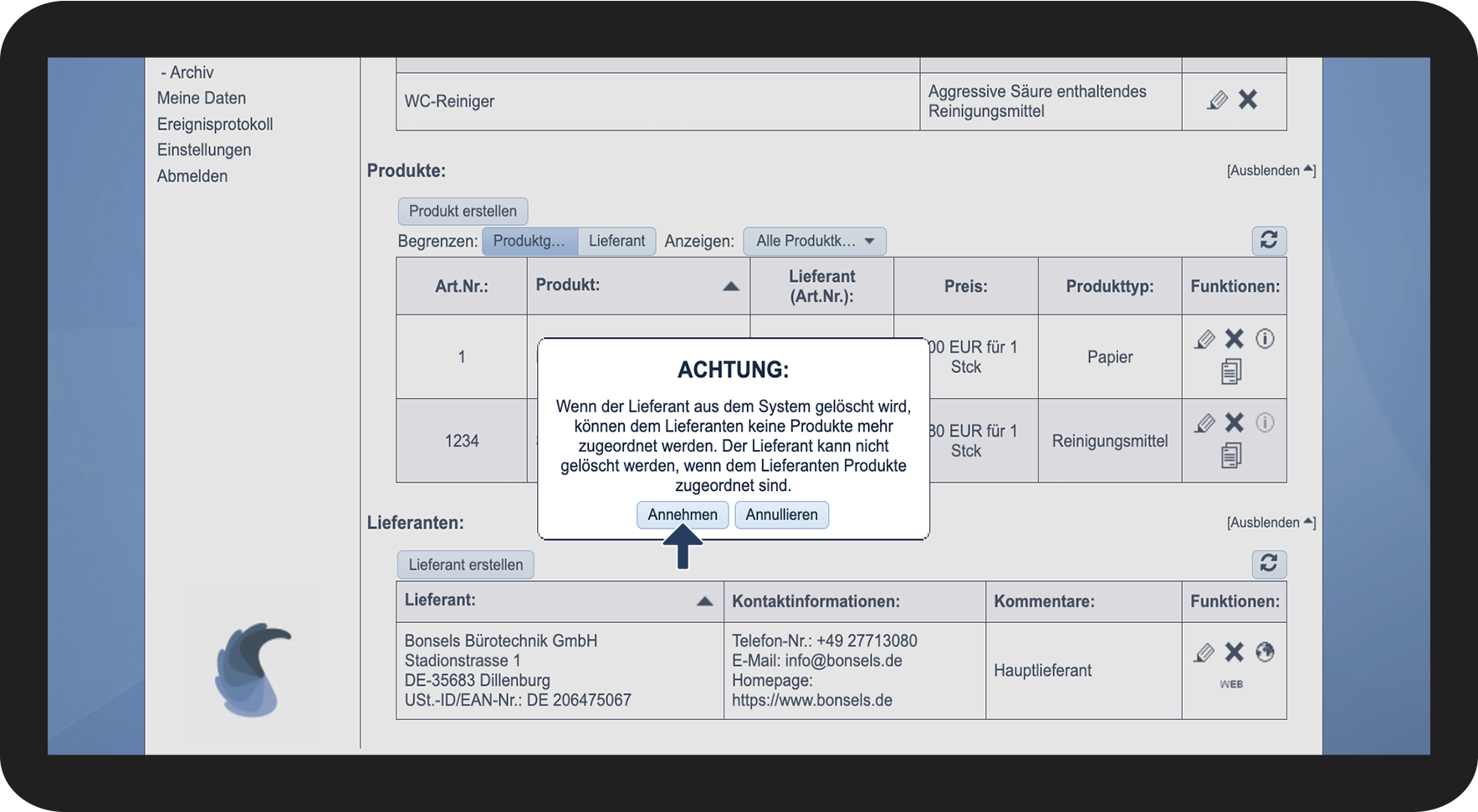Toggle the Lieferant filter option
Image resolution: width=1478 pixels, height=812 pixels.
pyautogui.click(x=616, y=241)
